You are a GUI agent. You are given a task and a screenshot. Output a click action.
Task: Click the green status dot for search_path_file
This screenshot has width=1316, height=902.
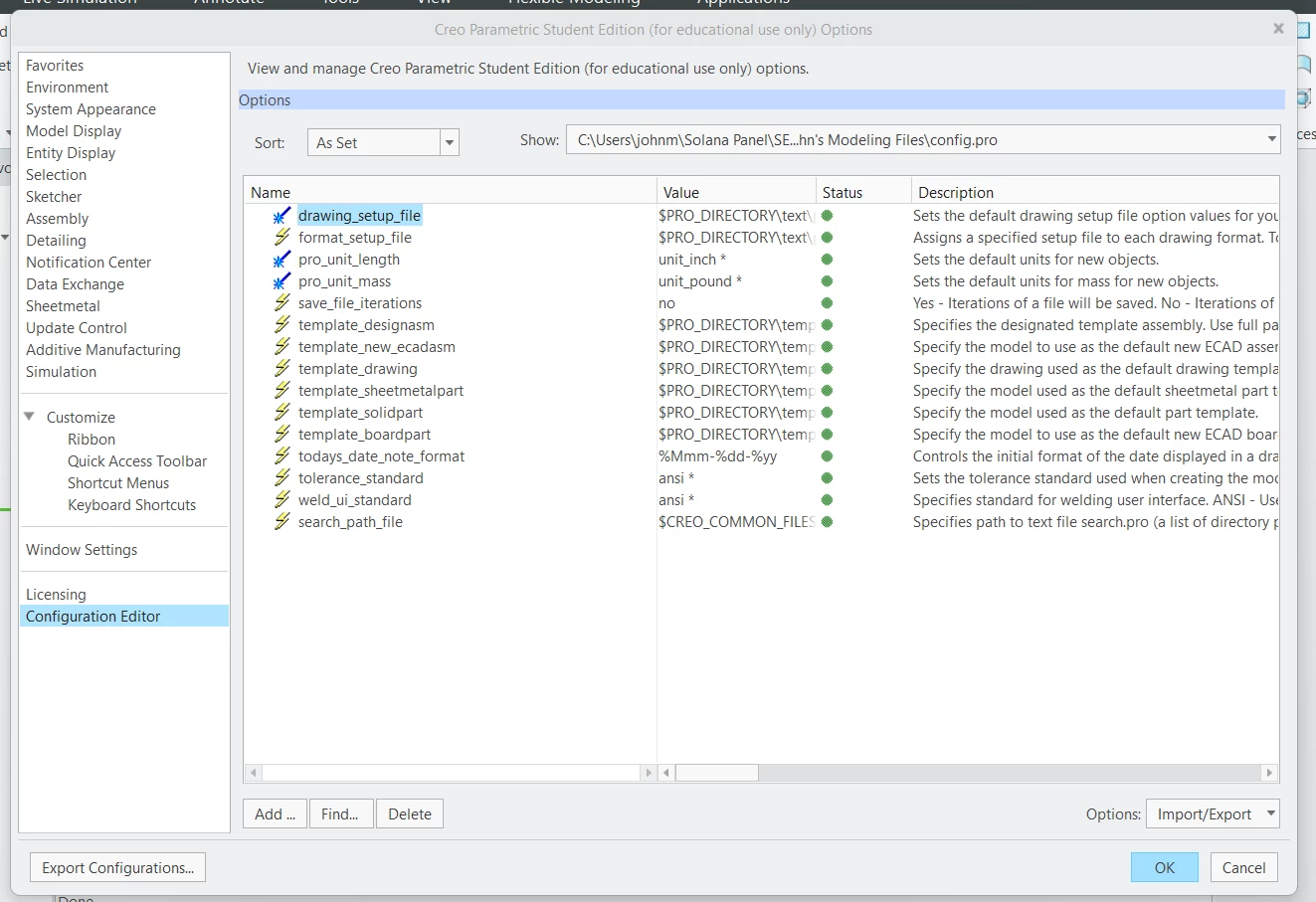[x=827, y=522]
